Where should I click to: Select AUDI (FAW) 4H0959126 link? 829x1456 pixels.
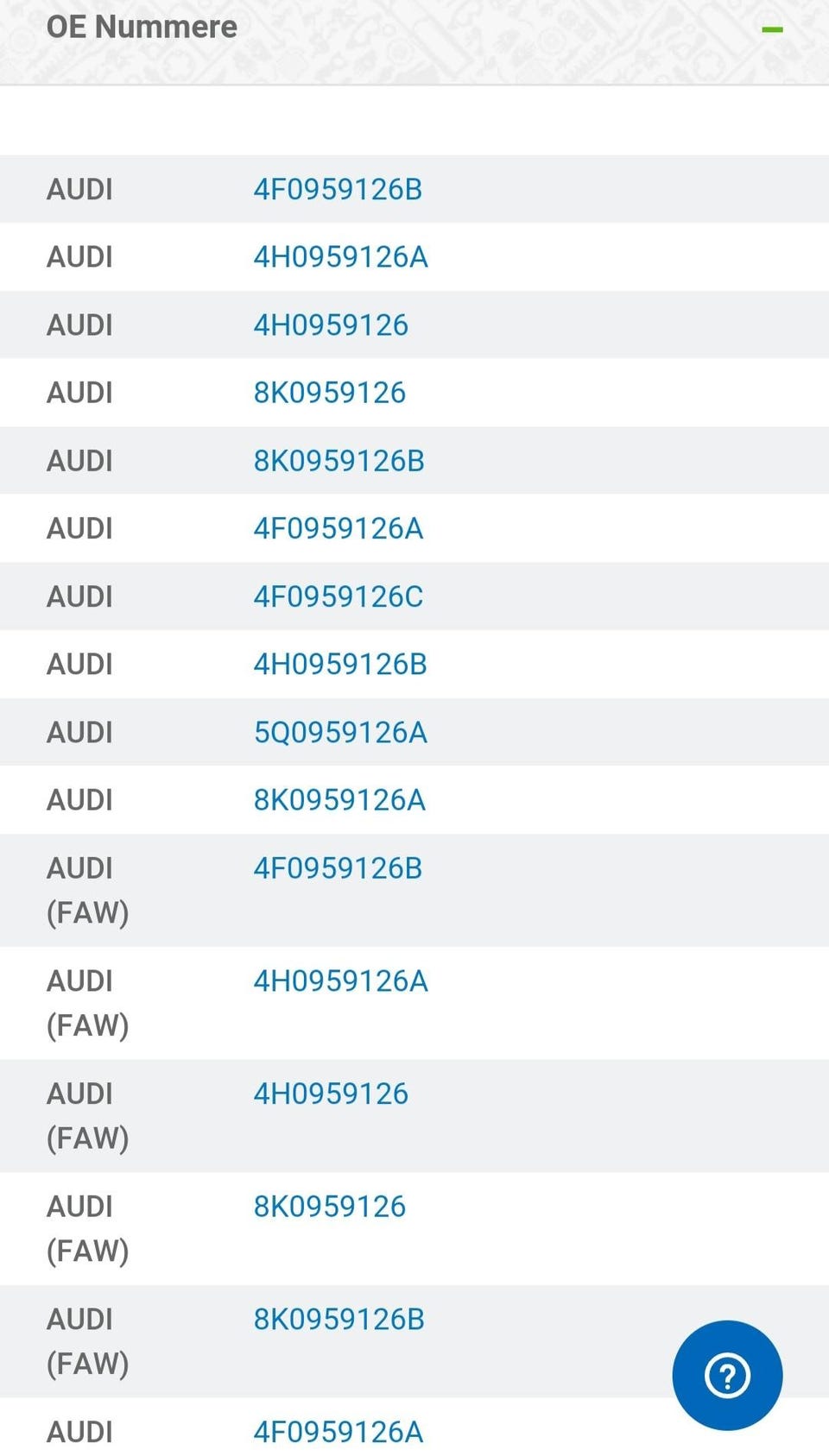pos(331,1094)
